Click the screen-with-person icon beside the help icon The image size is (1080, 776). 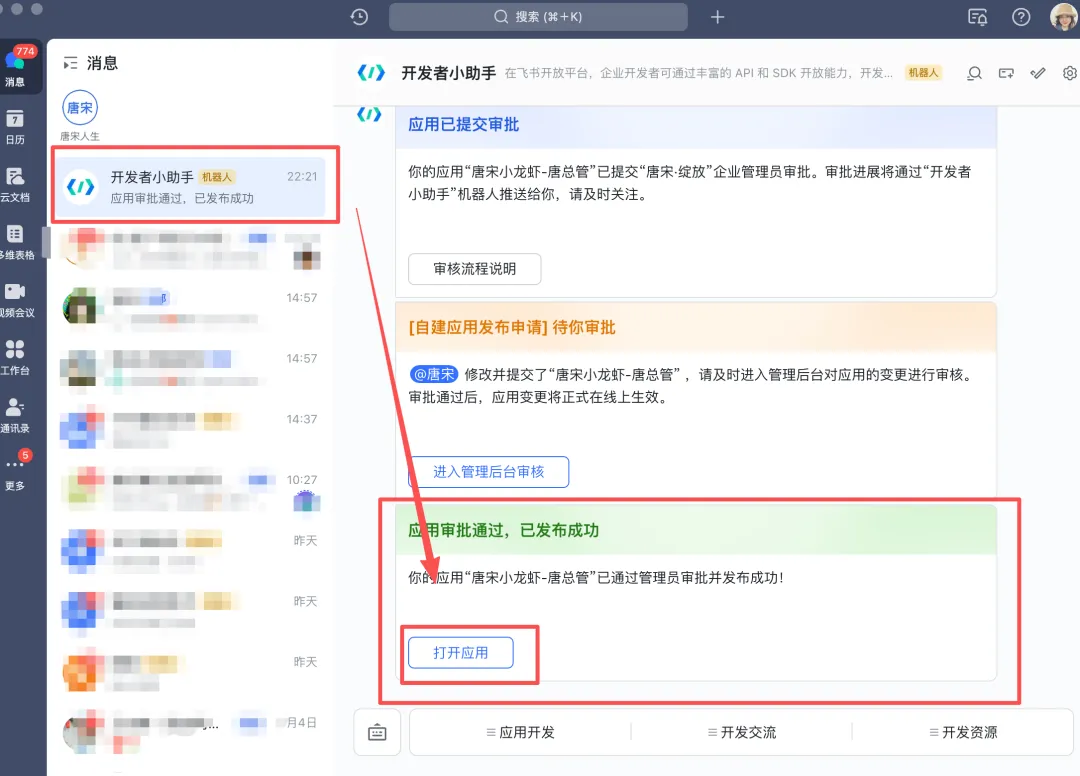coord(977,17)
